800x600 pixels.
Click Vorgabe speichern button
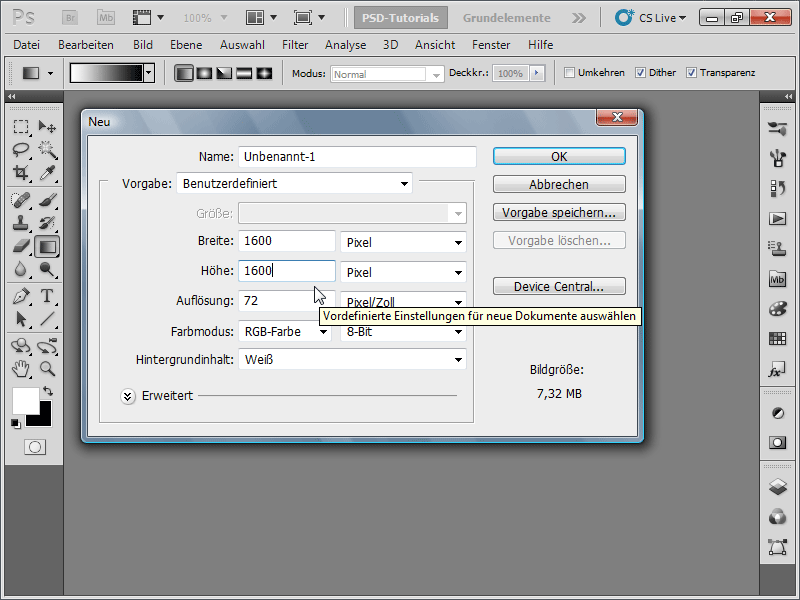pyautogui.click(x=559, y=213)
